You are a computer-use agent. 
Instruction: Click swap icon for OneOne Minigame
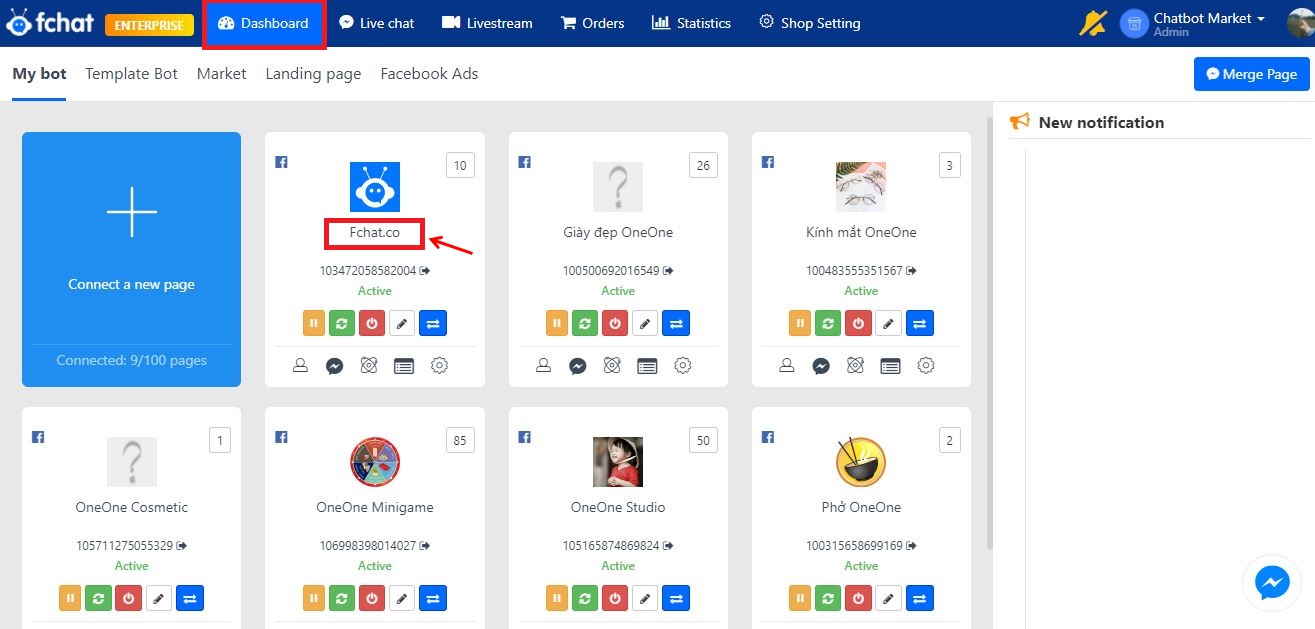[433, 598]
